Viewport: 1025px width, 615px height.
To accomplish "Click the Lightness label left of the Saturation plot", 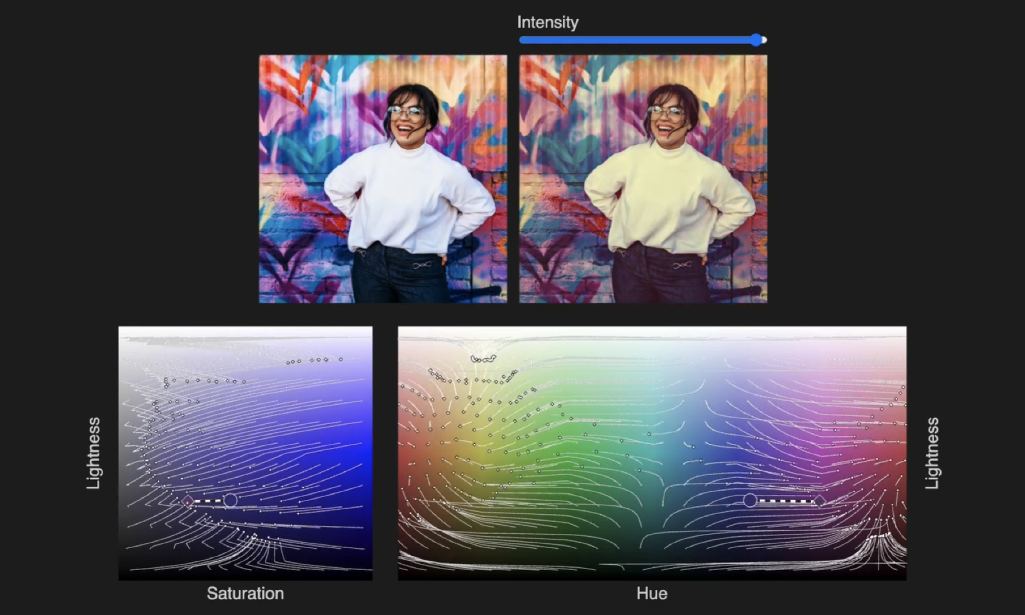I will click(x=94, y=453).
